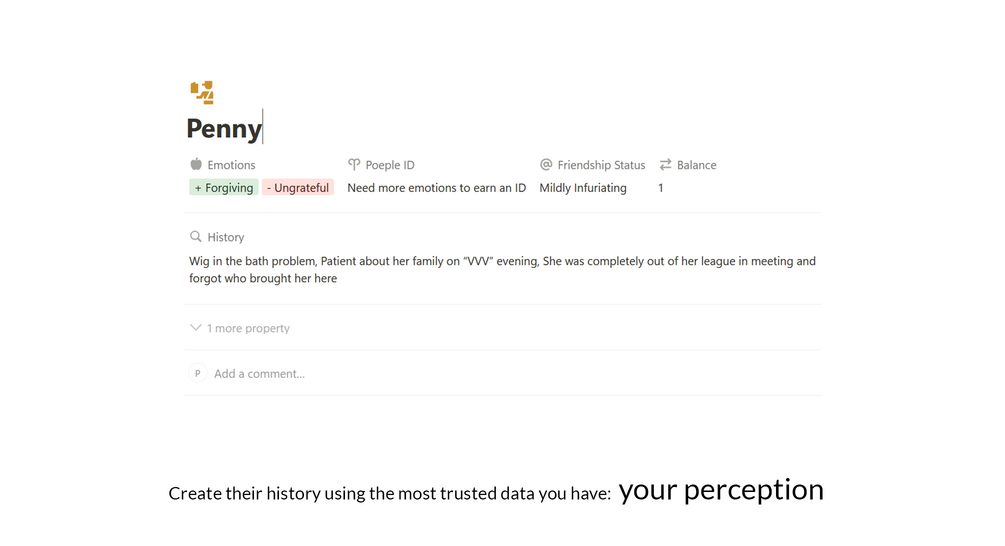Select the - Ungrateful emotion tag
Image resolution: width=1005 pixels, height=546 pixels.
point(298,188)
